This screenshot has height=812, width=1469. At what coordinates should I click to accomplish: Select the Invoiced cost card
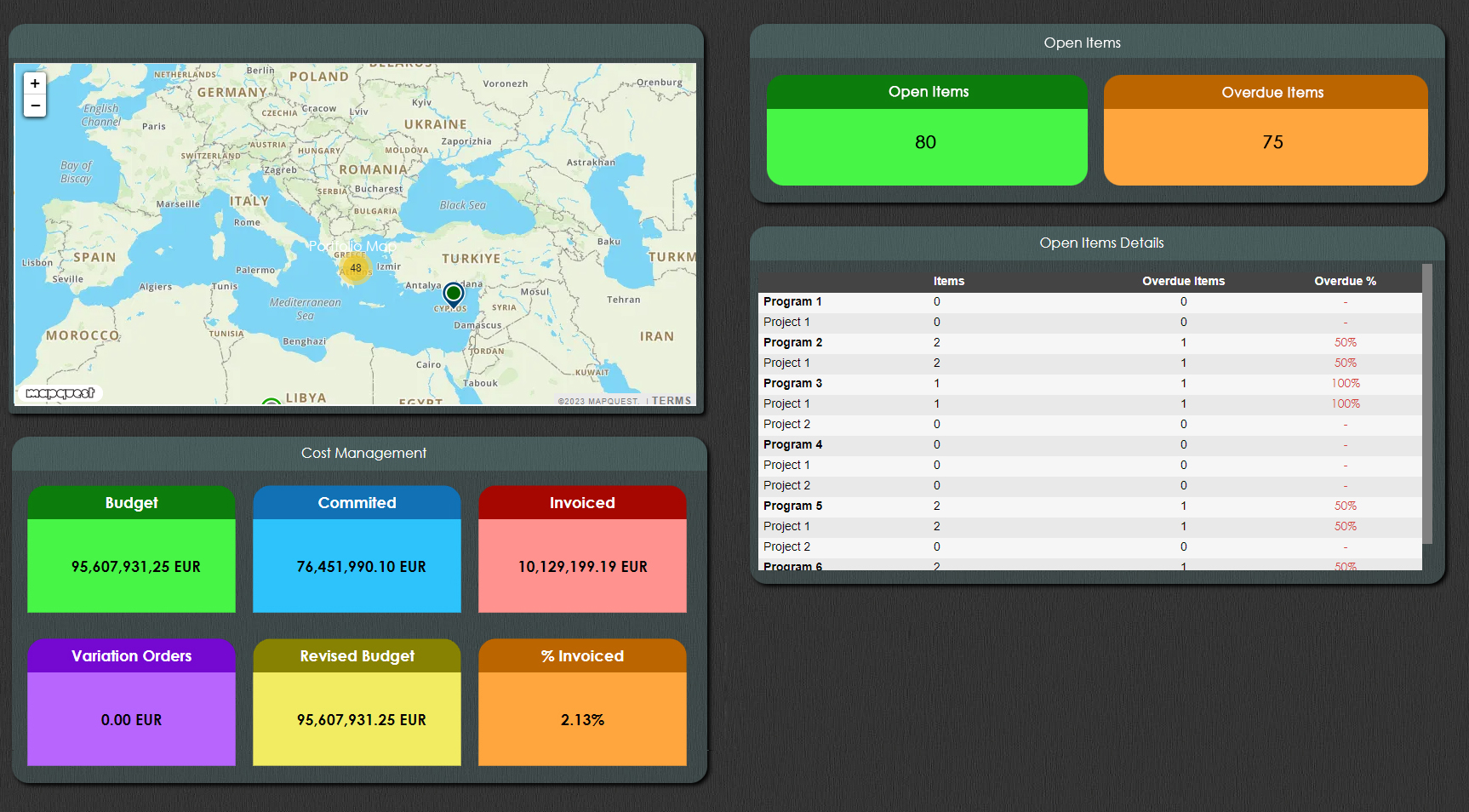click(582, 549)
